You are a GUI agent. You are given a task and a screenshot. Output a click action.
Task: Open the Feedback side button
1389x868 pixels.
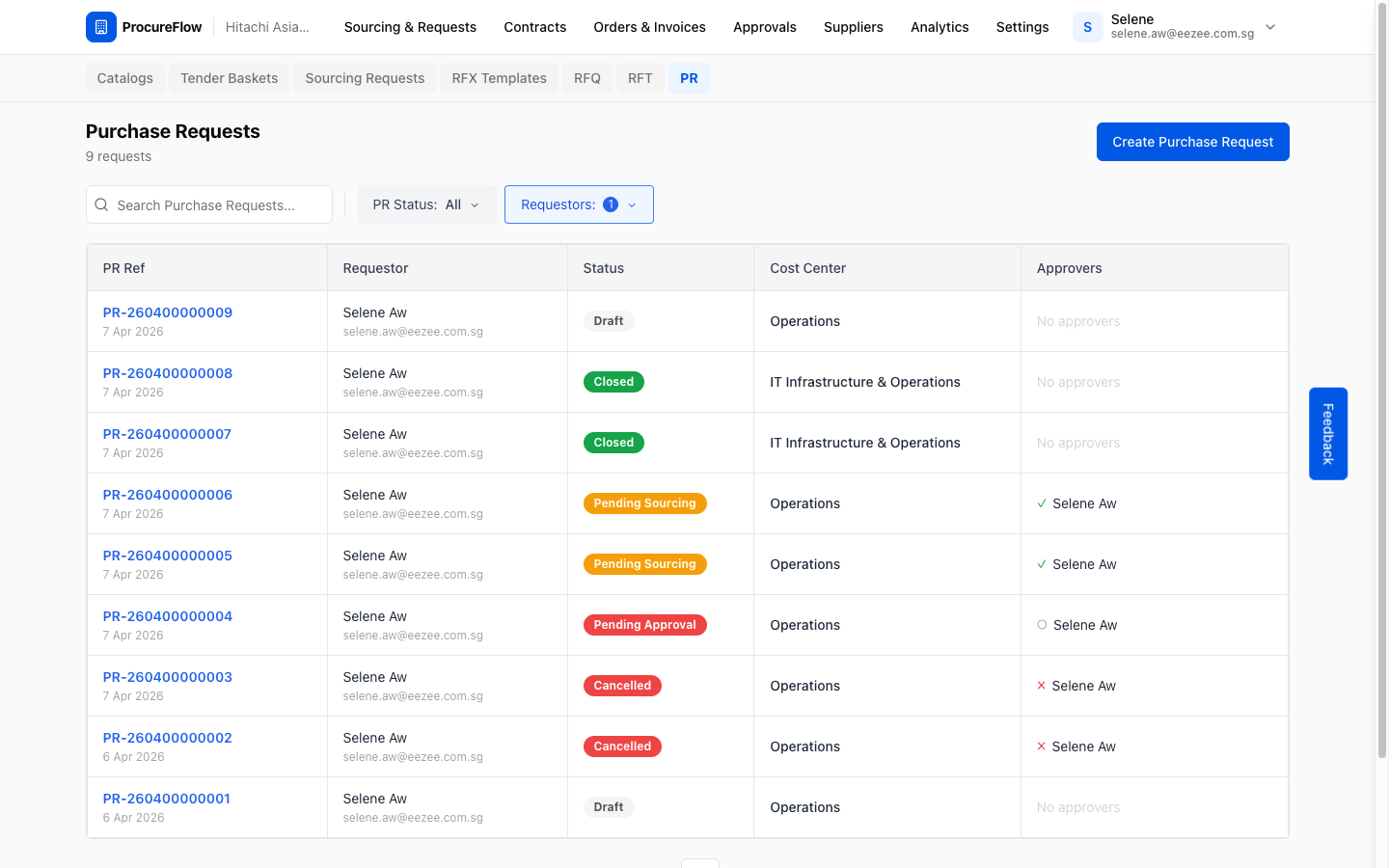coord(1328,434)
